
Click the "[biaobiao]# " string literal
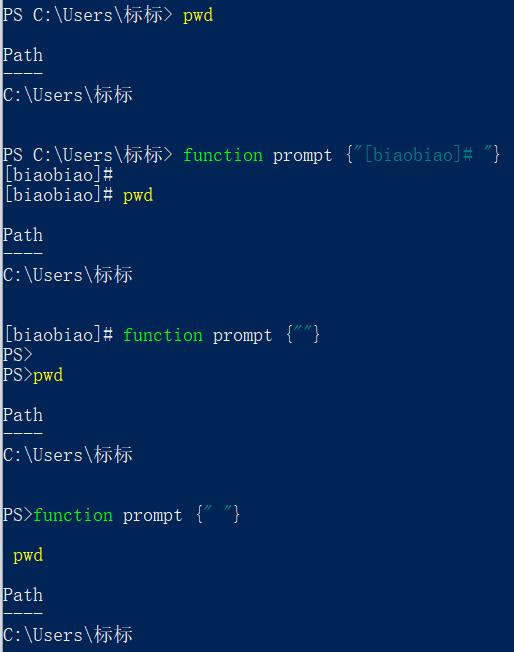423,155
